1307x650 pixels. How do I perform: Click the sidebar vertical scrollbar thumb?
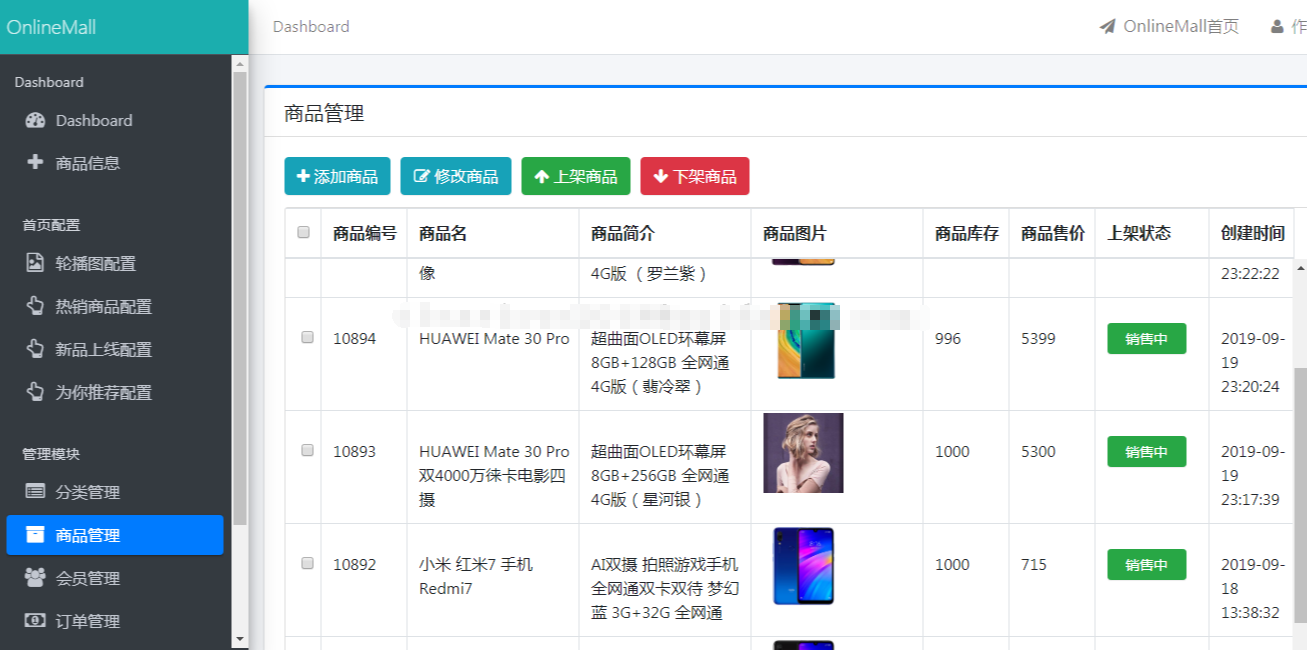(x=239, y=298)
